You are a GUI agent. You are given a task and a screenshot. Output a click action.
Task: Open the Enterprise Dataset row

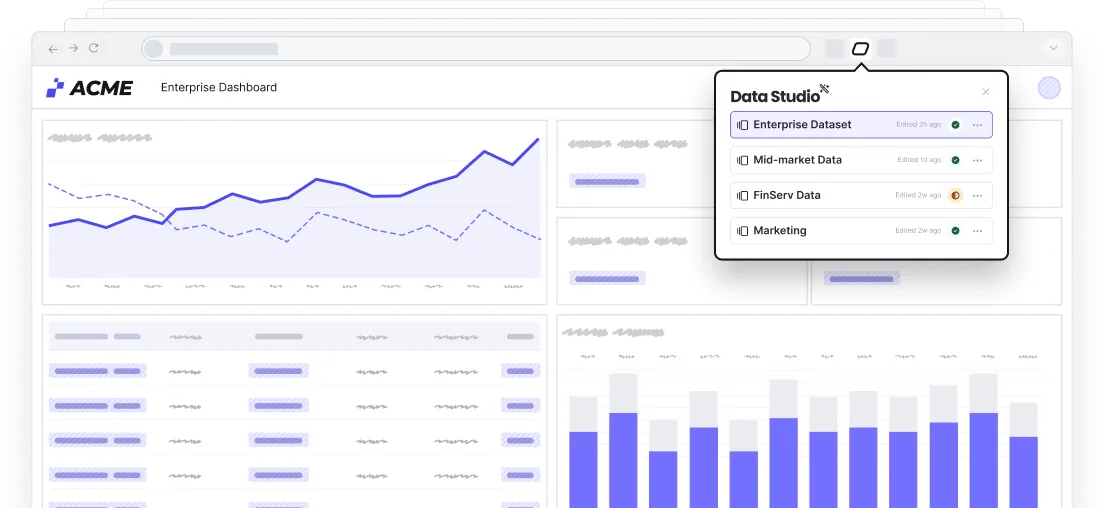click(x=861, y=125)
